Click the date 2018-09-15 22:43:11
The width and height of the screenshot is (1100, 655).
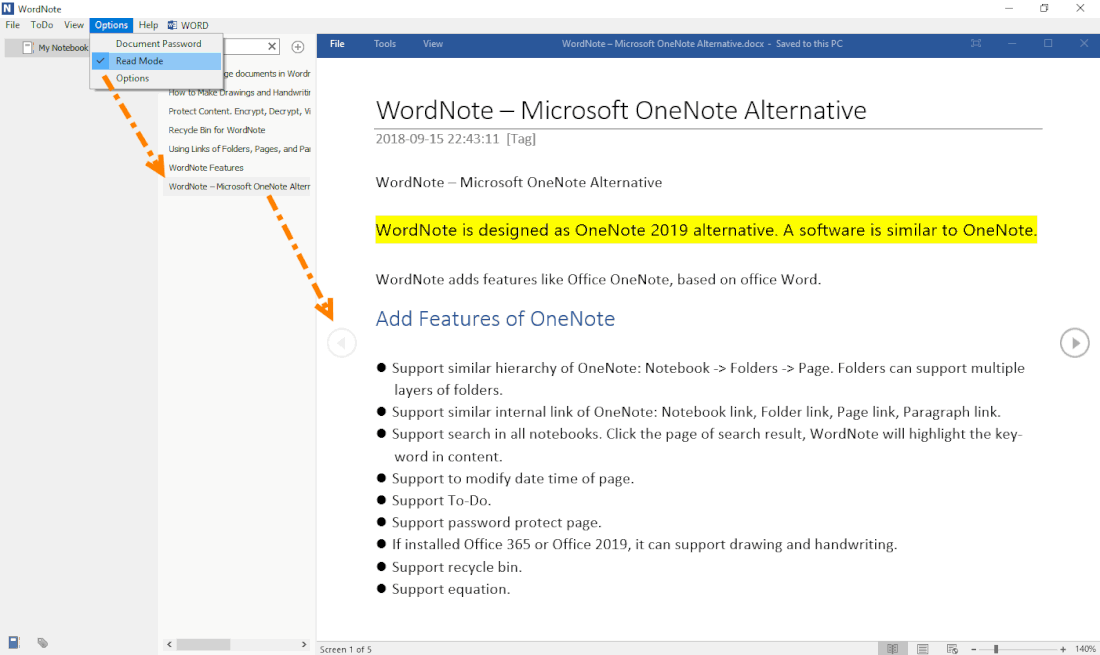pyautogui.click(x=437, y=139)
